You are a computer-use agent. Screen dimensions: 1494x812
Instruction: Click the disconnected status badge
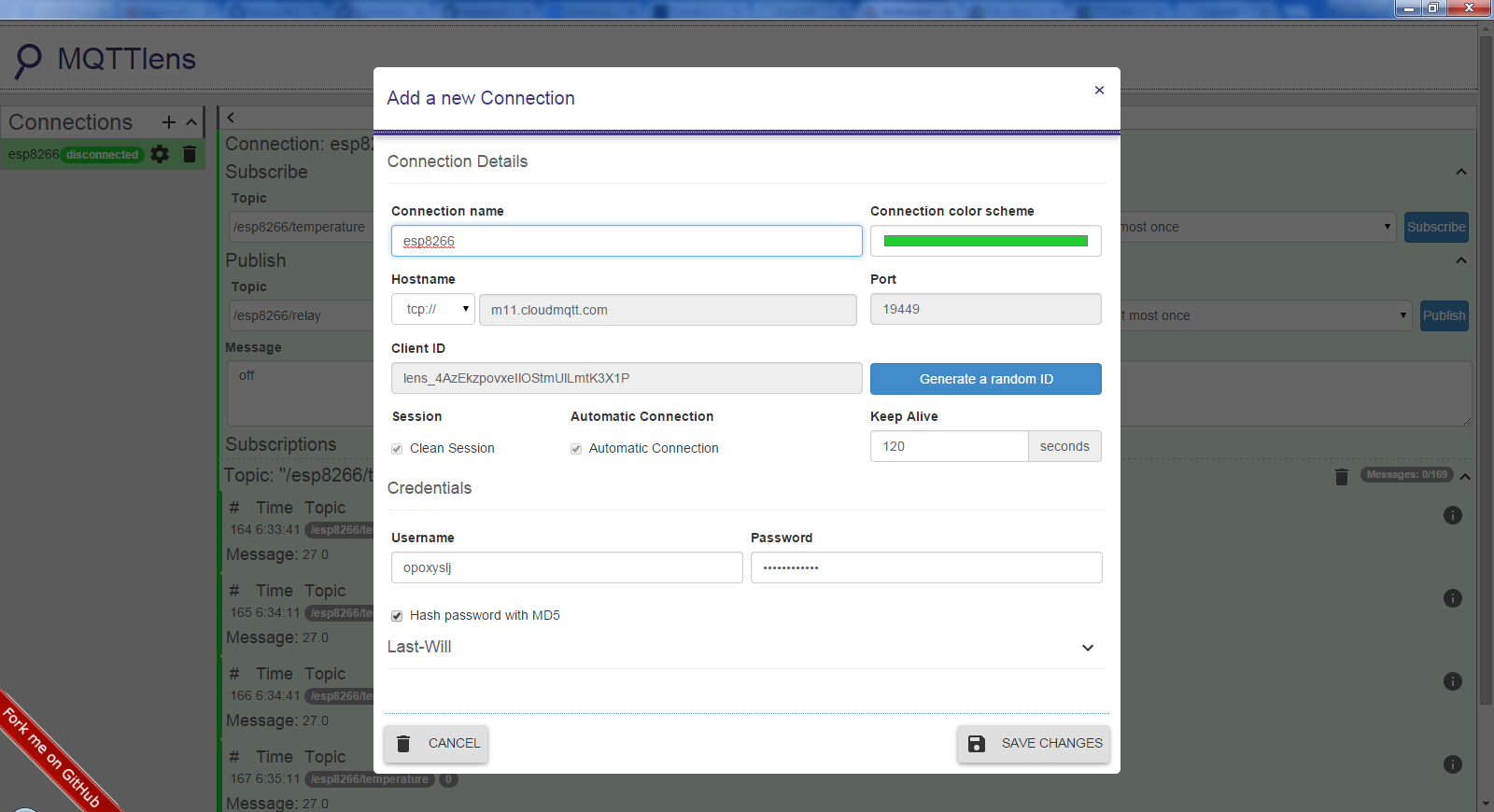(x=103, y=155)
